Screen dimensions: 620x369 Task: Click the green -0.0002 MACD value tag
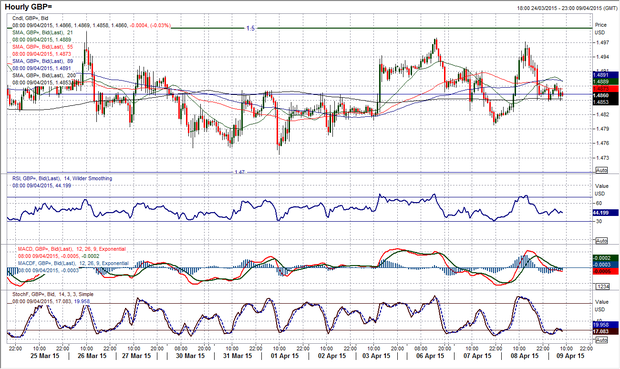tap(605, 258)
